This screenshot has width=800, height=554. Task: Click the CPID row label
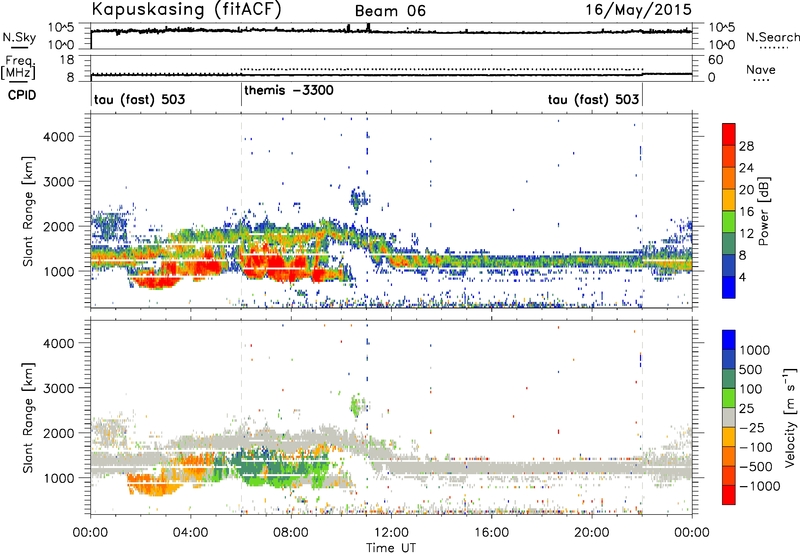click(22, 95)
